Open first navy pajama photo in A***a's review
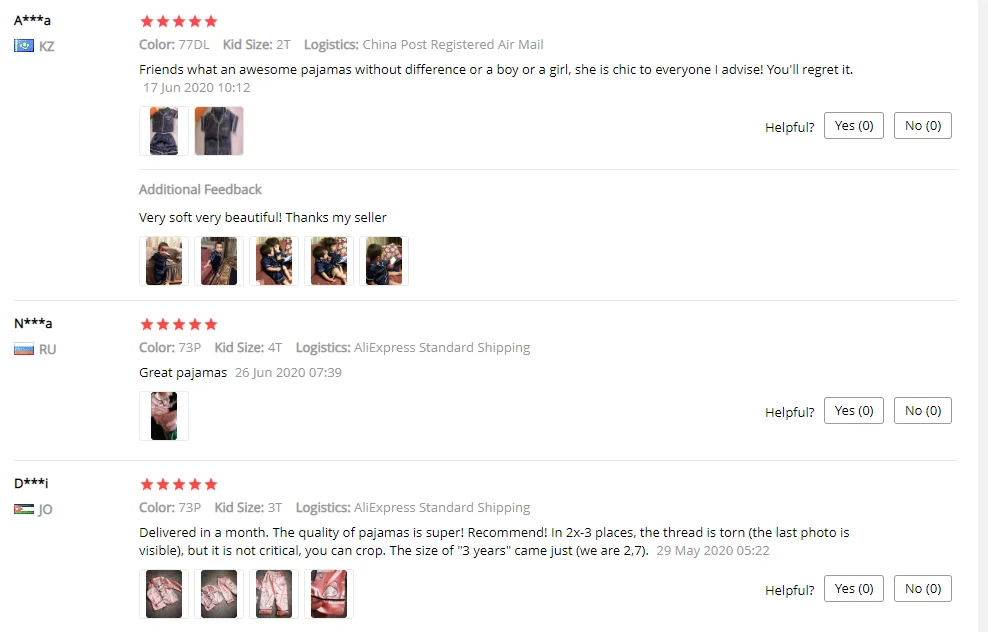 coord(164,131)
